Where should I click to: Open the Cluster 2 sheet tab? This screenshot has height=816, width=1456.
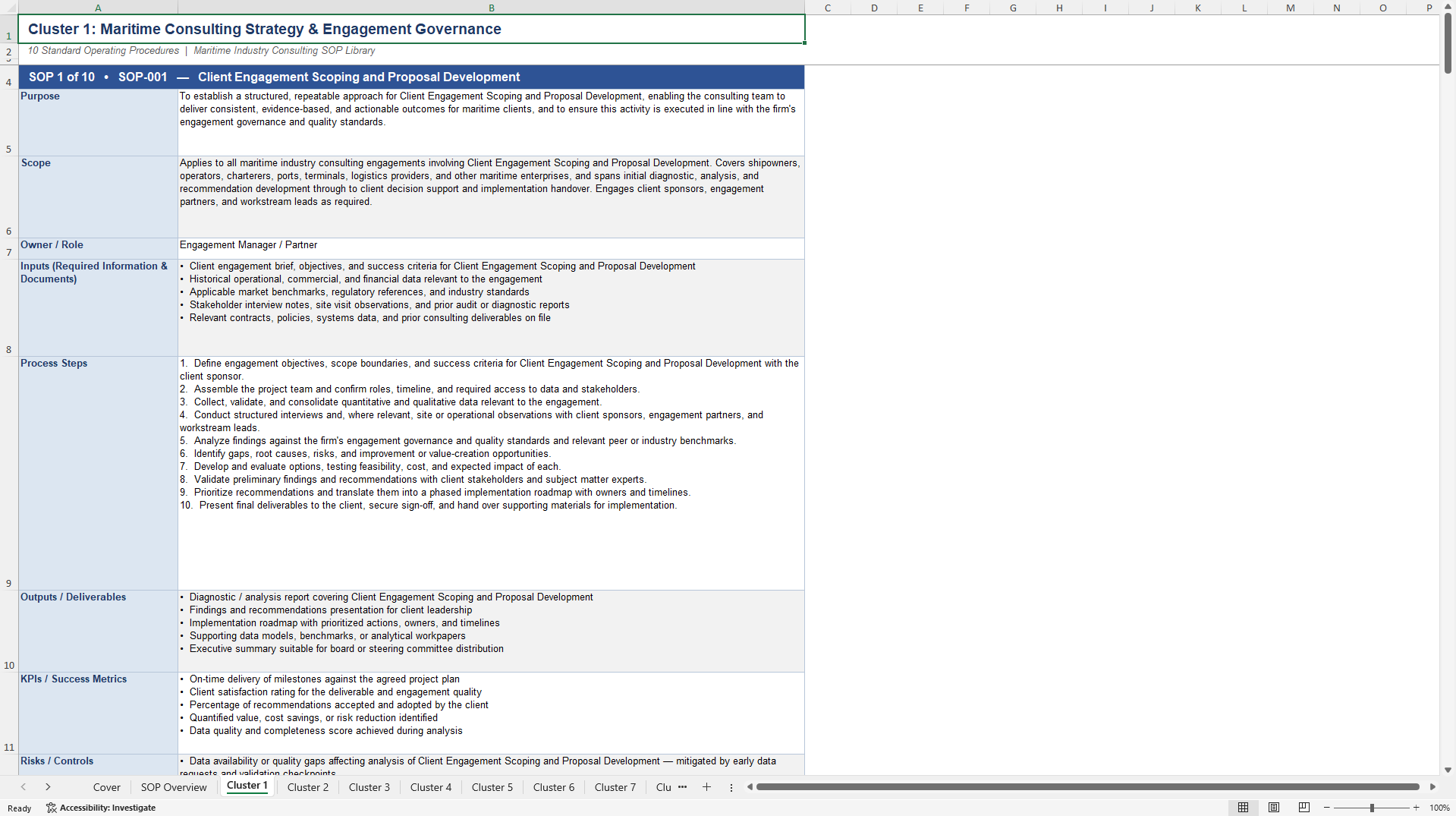coord(308,787)
